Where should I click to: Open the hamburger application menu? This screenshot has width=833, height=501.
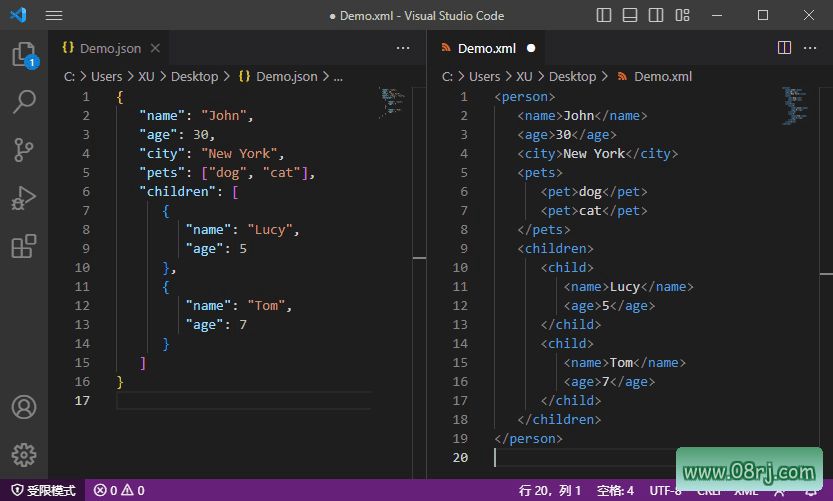coord(54,15)
